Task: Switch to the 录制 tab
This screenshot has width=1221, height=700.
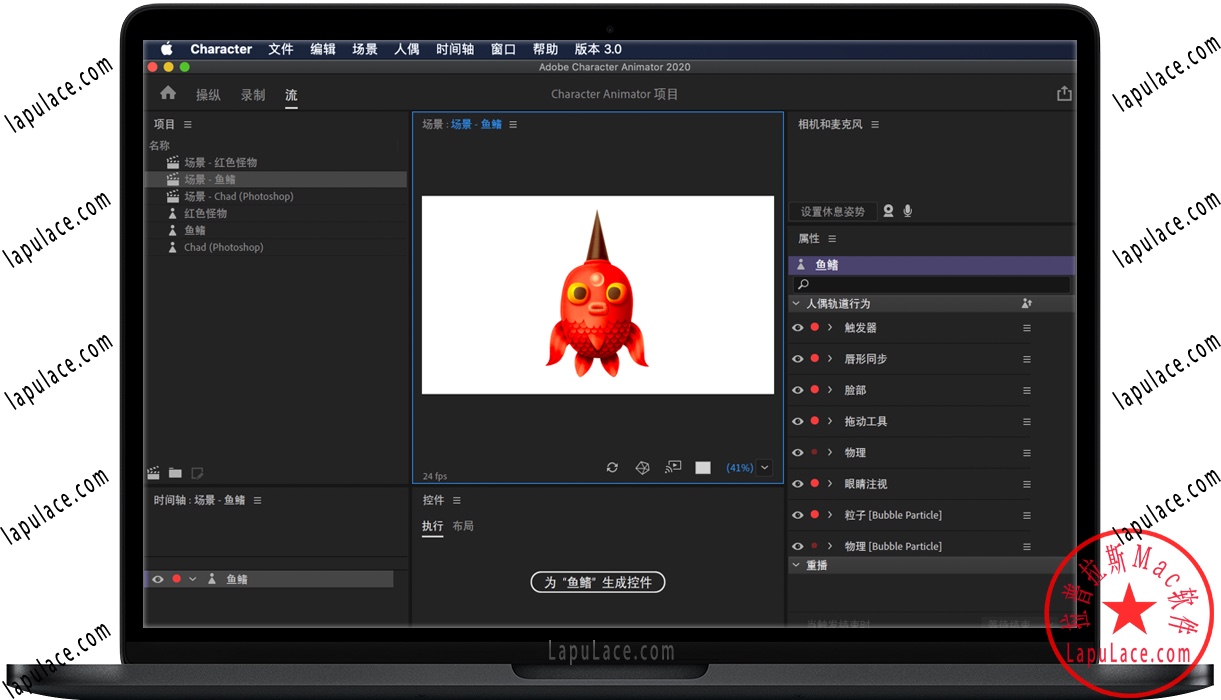Action: (252, 95)
